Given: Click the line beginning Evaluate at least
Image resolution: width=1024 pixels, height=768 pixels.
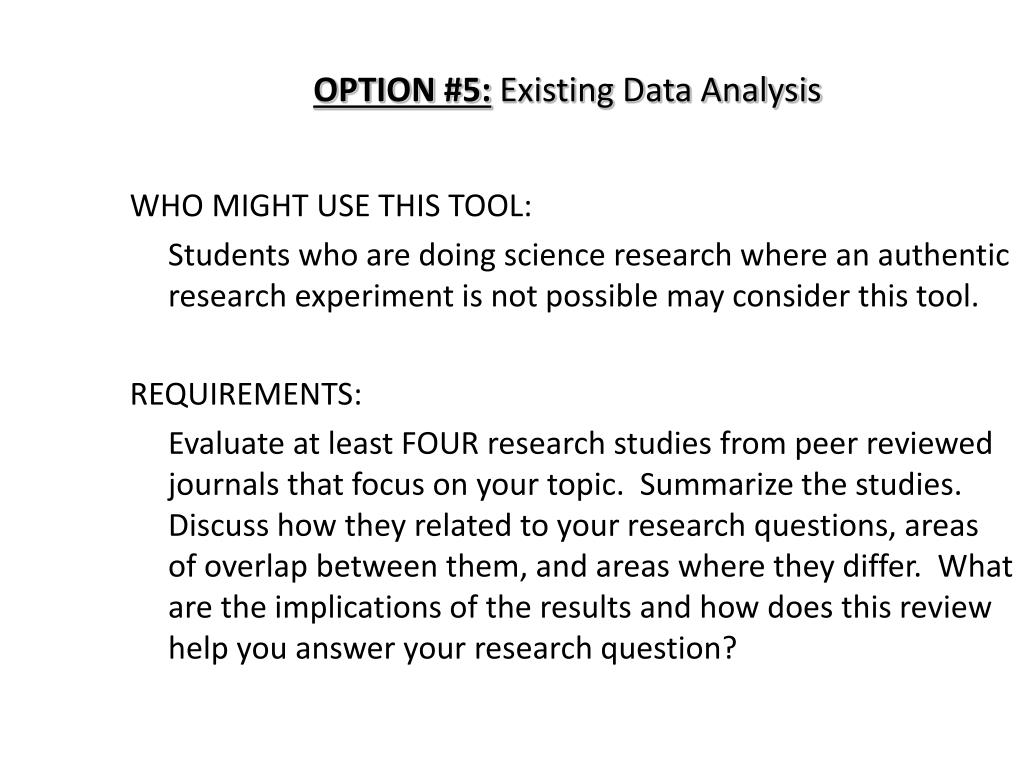Looking at the screenshot, I should tap(580, 443).
